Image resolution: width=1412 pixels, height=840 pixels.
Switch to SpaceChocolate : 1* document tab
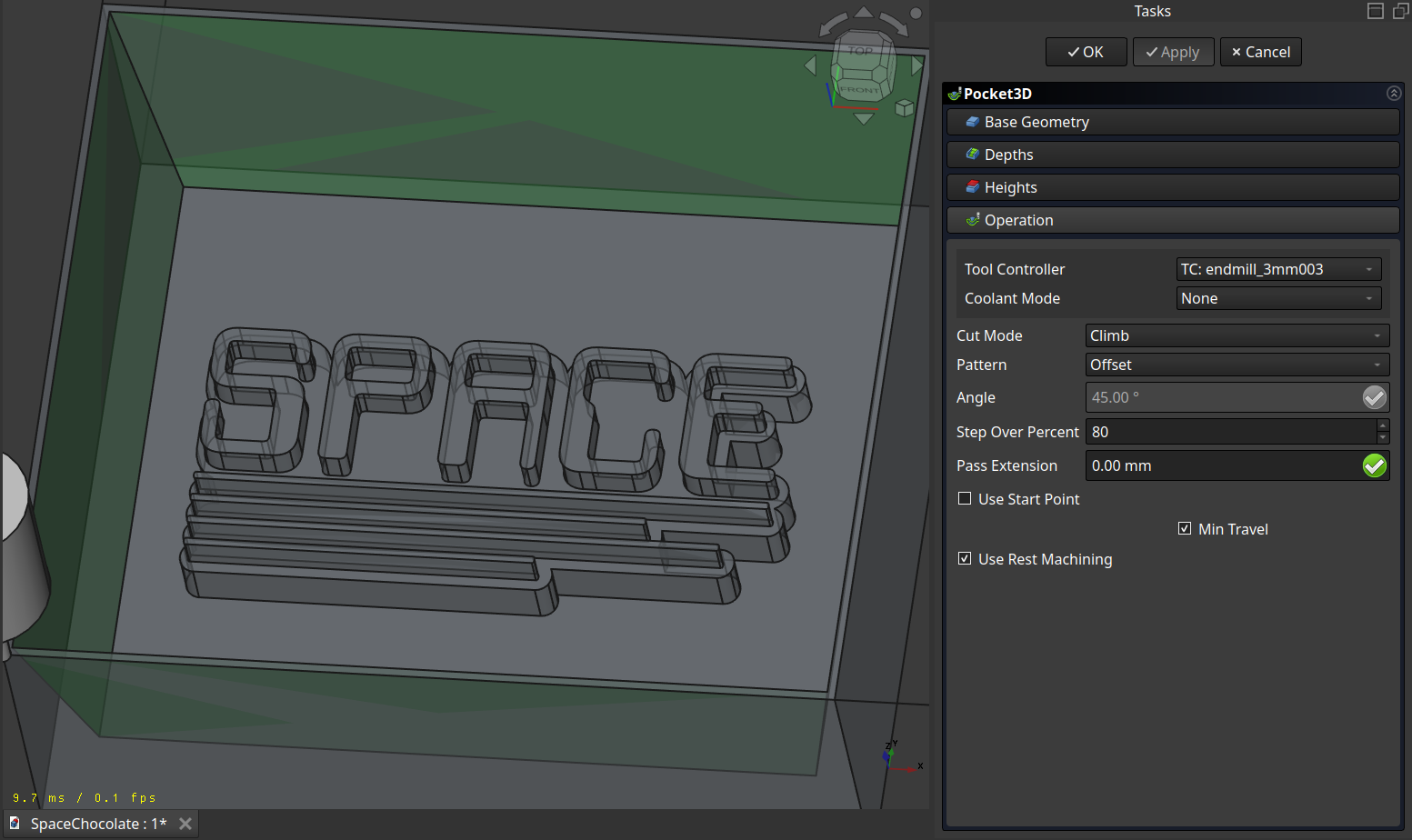coord(99,824)
